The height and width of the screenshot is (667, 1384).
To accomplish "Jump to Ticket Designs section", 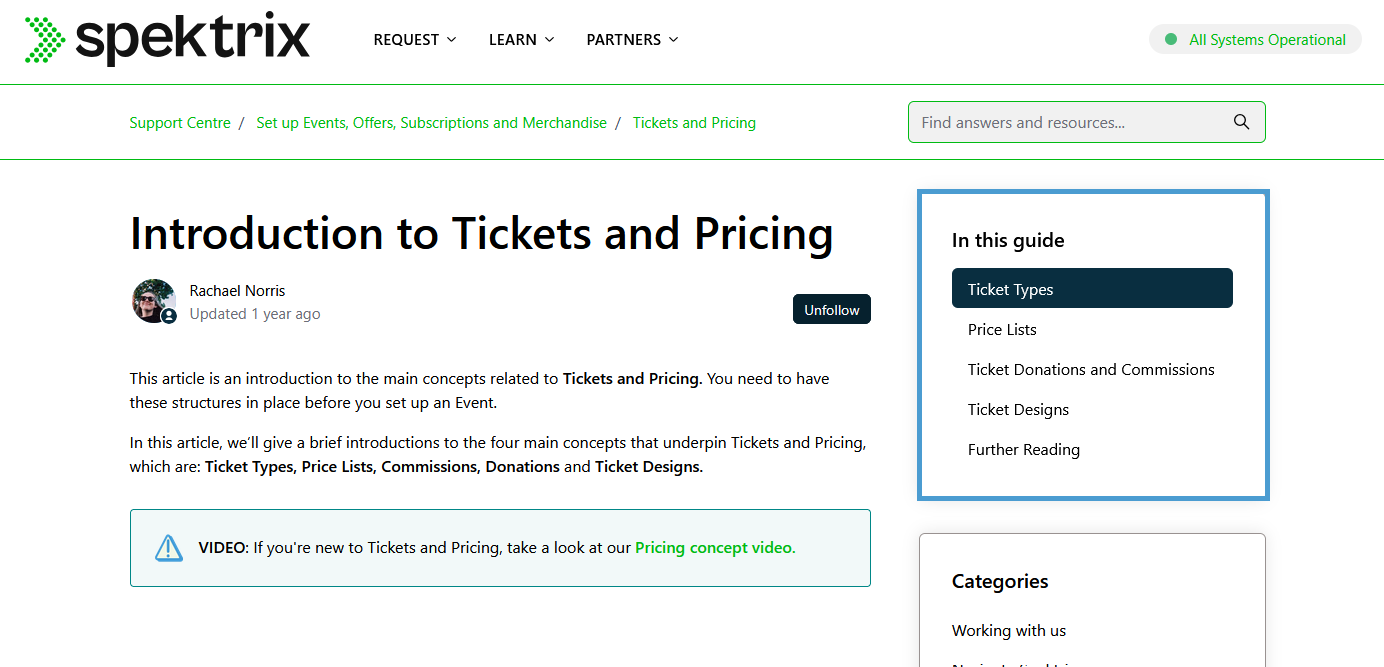I will (x=1018, y=409).
